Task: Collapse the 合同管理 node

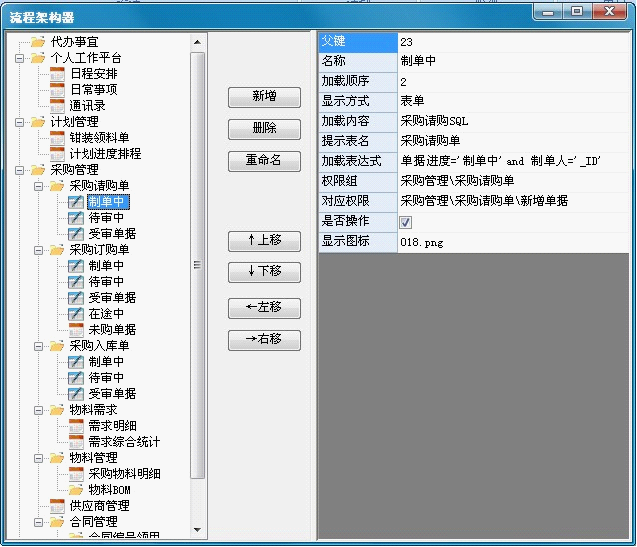Action: click(38, 522)
